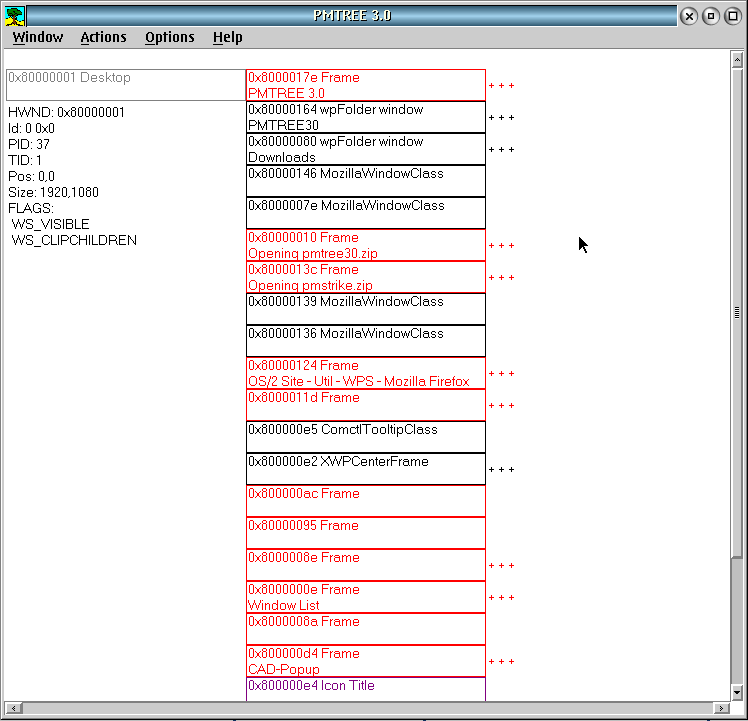The image size is (748, 721).
Task: Close the PMTREE 3.0 window
Action: click(x=689, y=16)
